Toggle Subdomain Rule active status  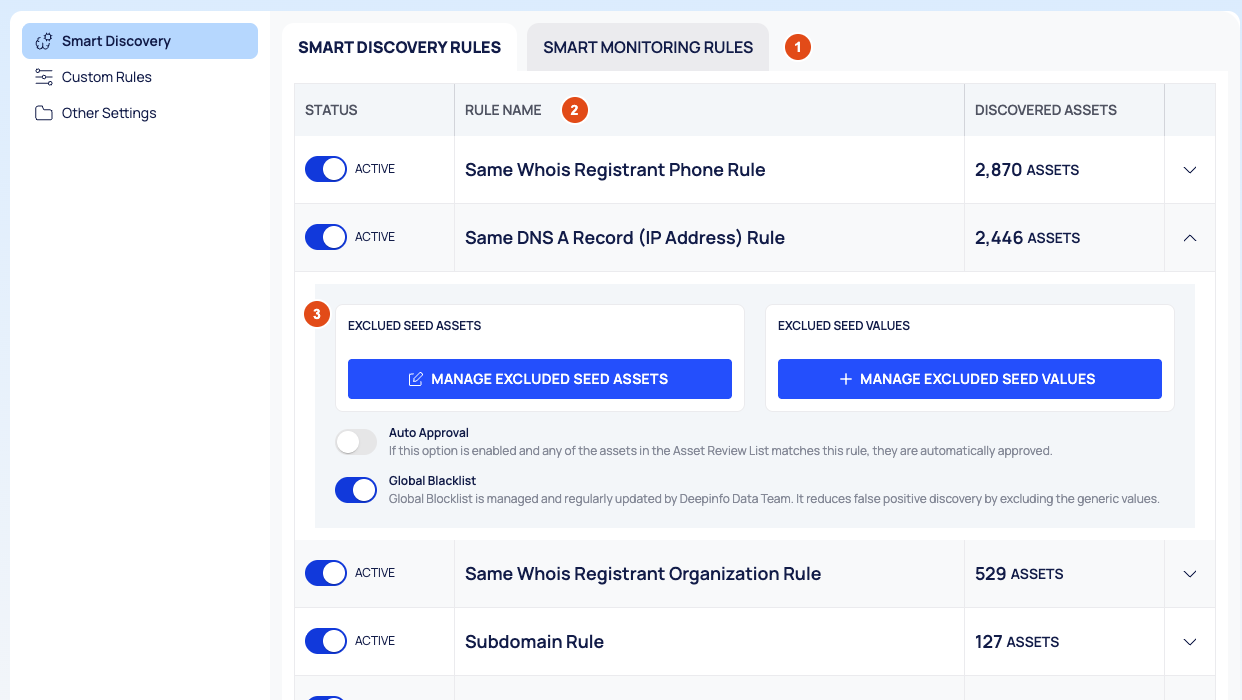coord(326,641)
